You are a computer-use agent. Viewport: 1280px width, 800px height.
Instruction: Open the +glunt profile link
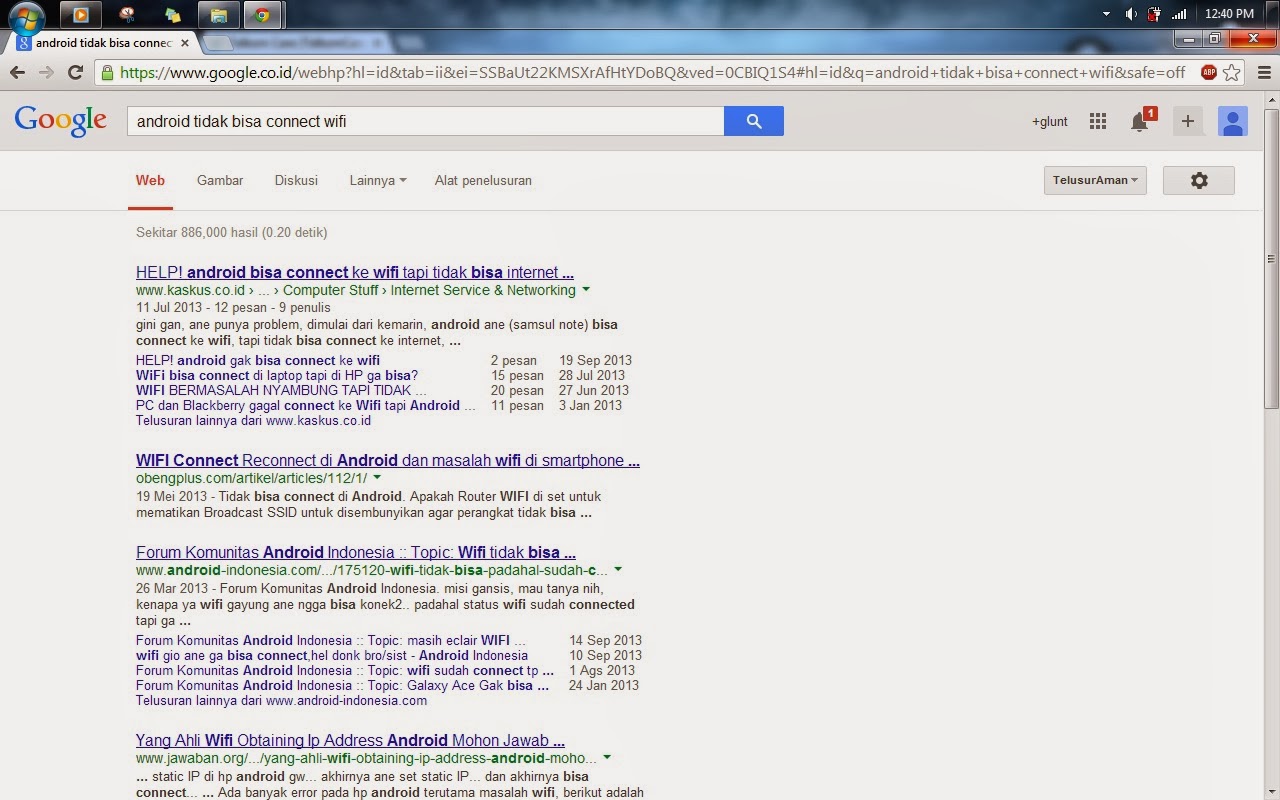click(1050, 121)
